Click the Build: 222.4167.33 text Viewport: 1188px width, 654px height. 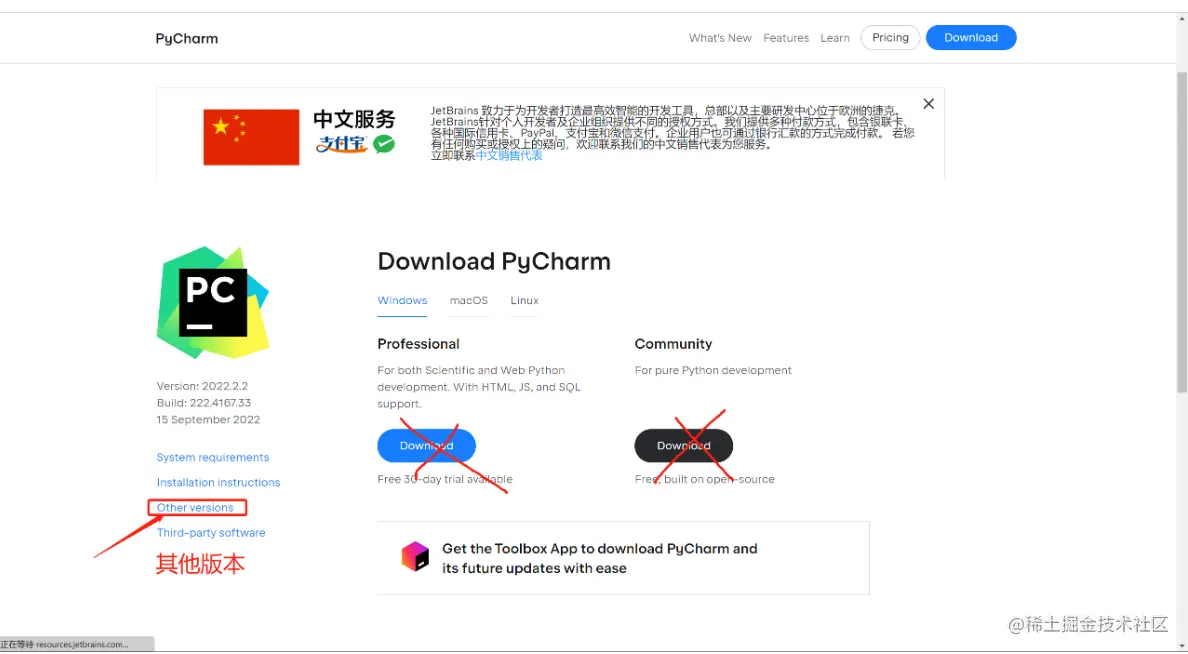[x=204, y=403]
